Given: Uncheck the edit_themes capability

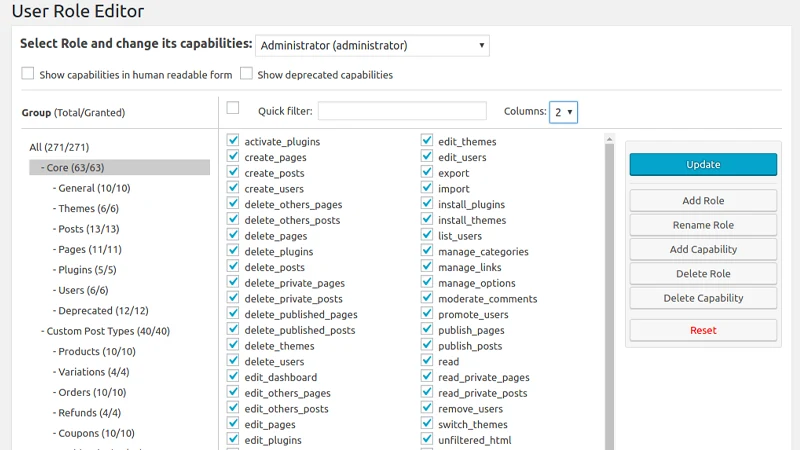Looking at the screenshot, I should pyautogui.click(x=427, y=140).
